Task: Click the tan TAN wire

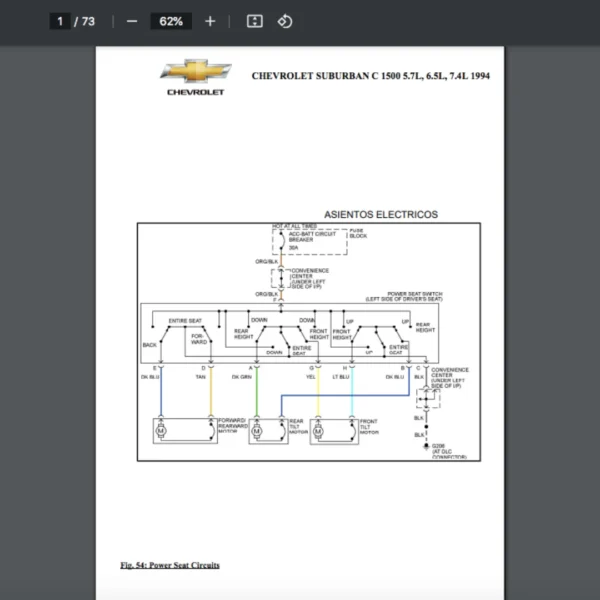Action: pos(210,395)
